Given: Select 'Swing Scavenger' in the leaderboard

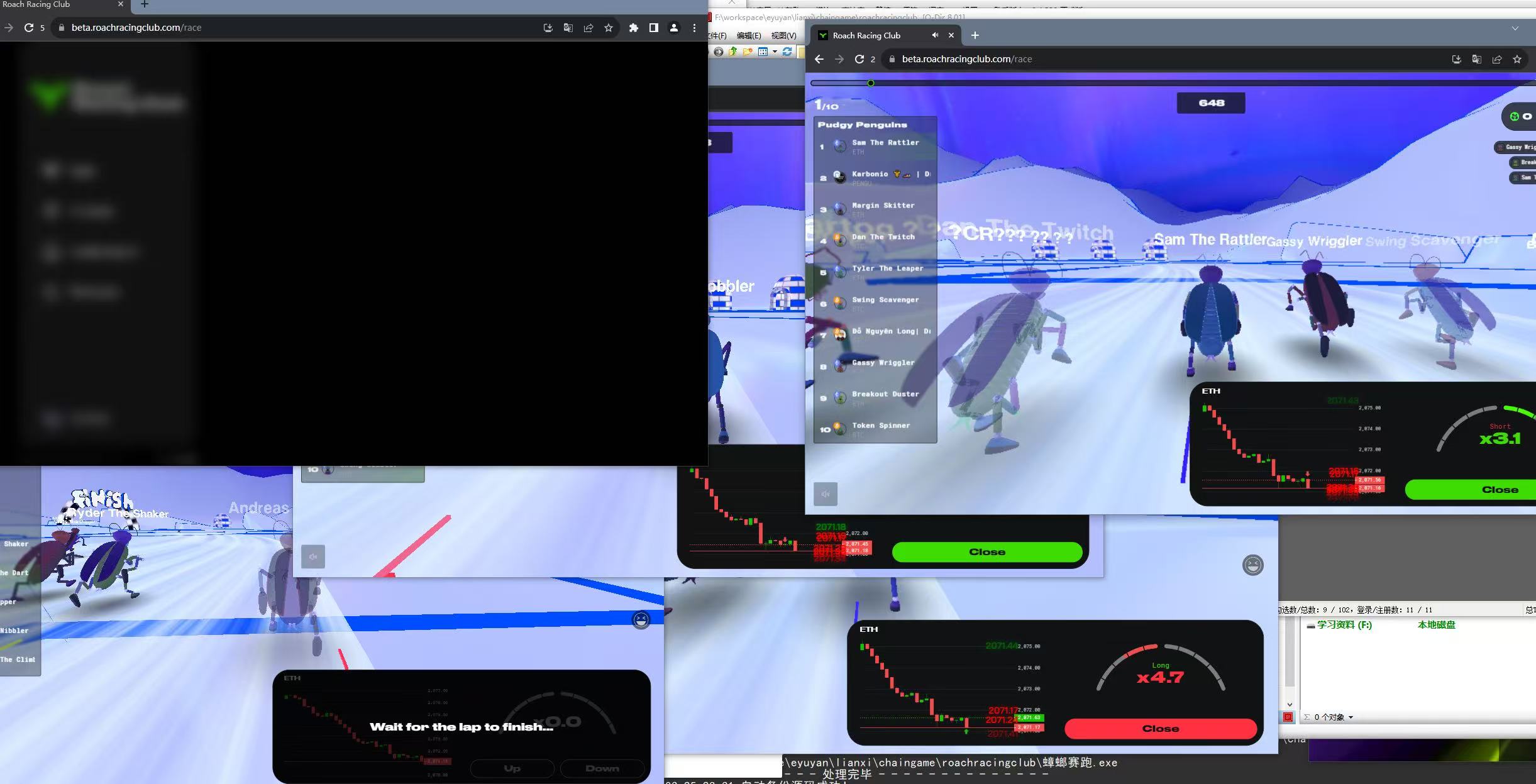Looking at the screenshot, I should [x=875, y=304].
